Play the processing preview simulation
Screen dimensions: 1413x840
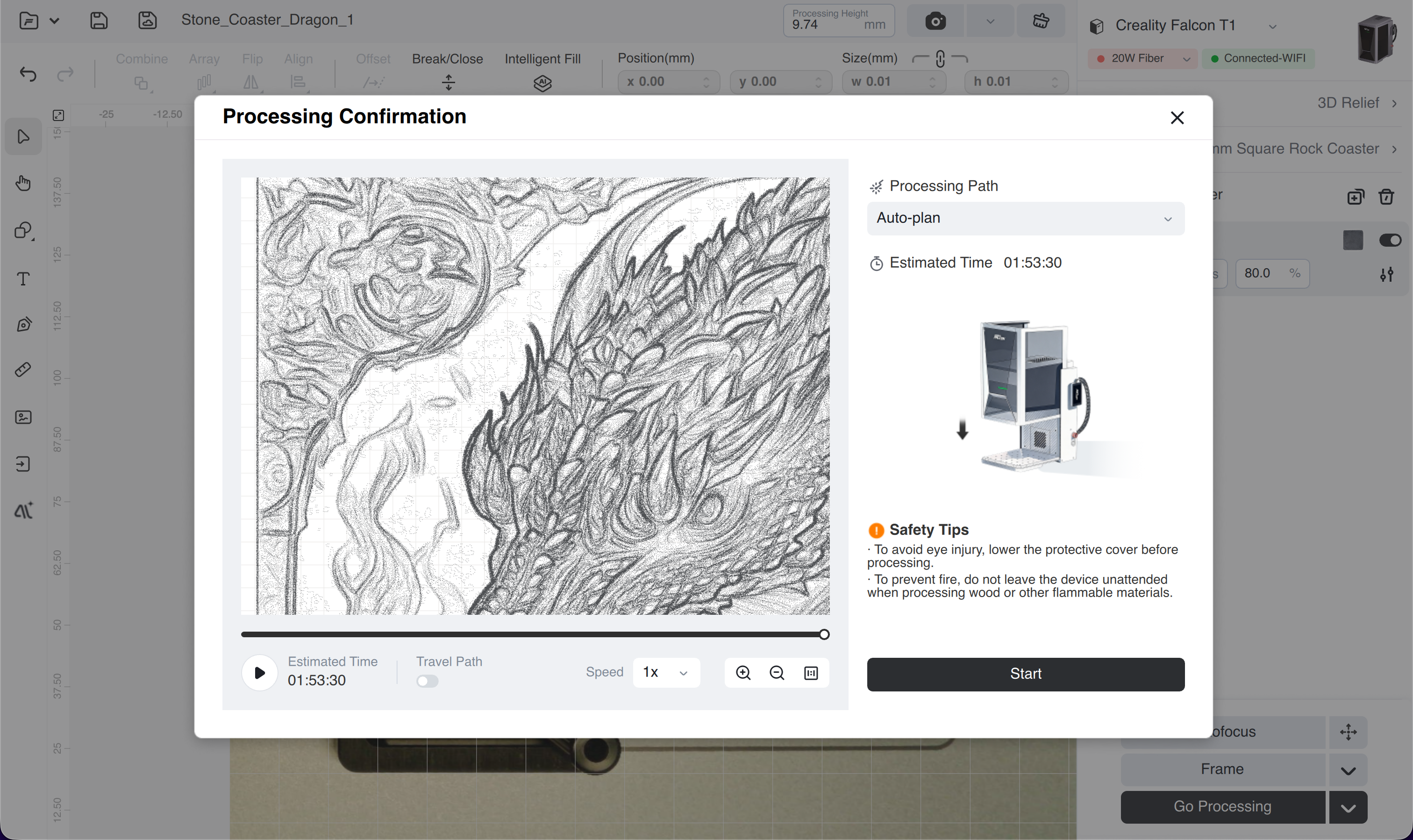[x=259, y=672]
